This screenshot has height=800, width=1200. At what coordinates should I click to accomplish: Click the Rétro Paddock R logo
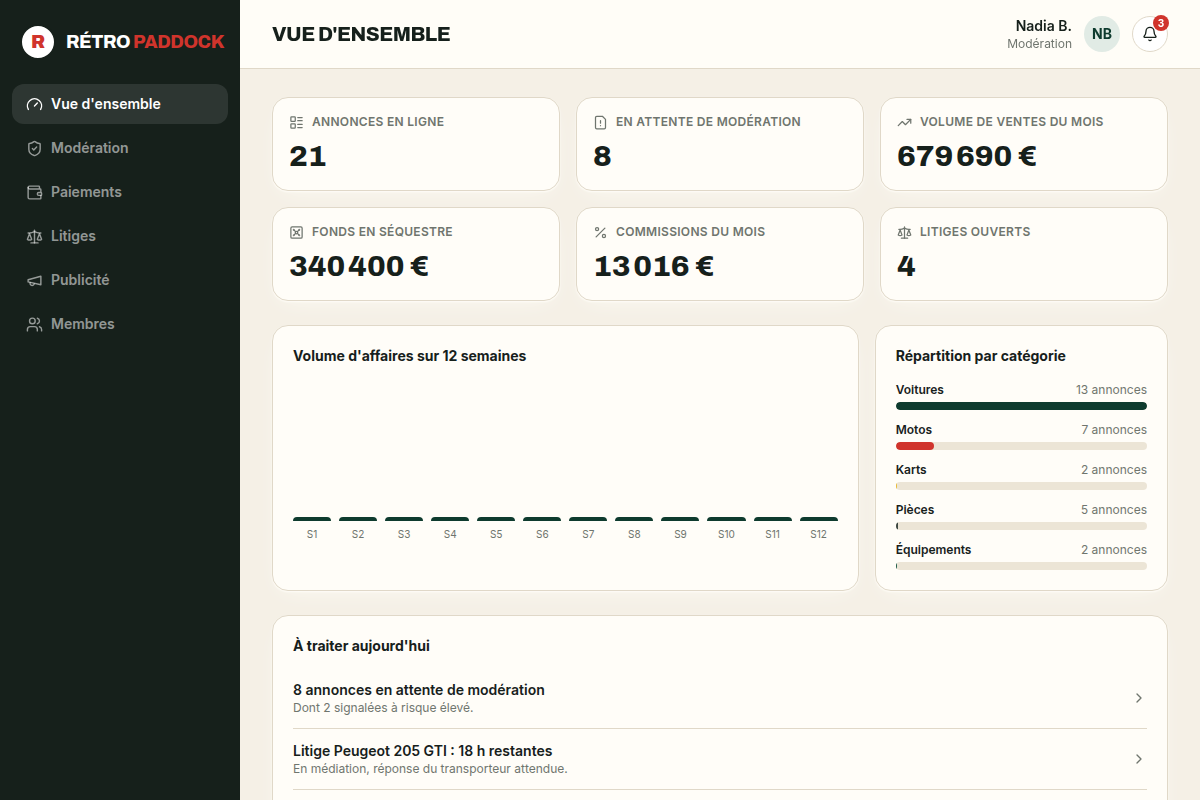(38, 42)
